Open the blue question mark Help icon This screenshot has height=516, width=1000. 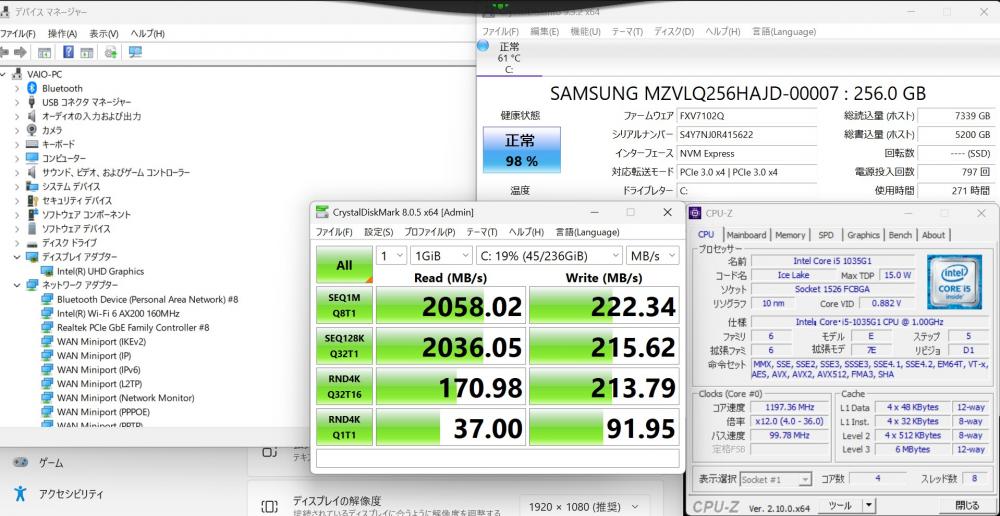tap(68, 52)
